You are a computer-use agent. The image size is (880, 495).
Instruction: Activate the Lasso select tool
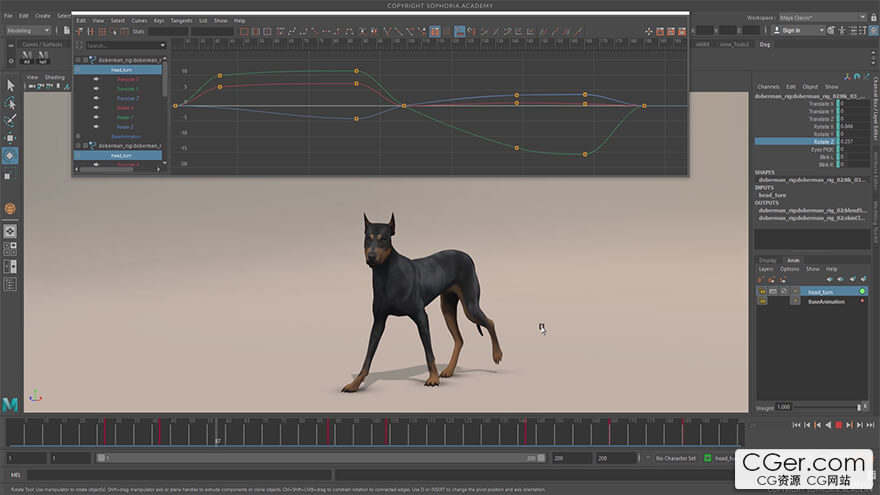pyautogui.click(x=10, y=103)
